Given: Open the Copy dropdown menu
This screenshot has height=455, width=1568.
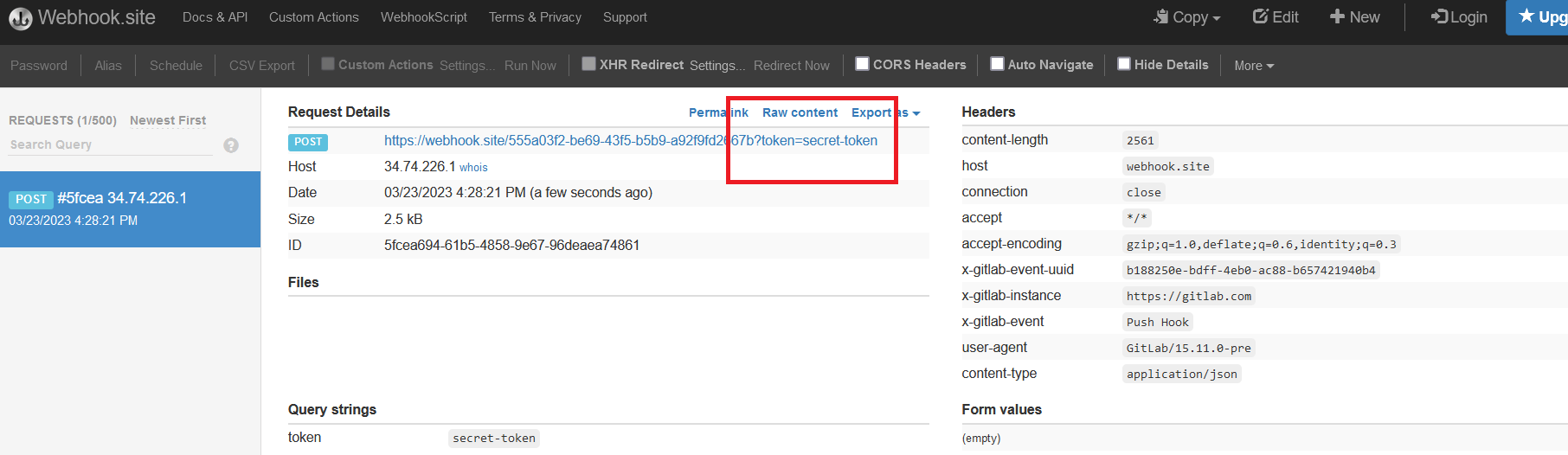Looking at the screenshot, I should point(1187,17).
